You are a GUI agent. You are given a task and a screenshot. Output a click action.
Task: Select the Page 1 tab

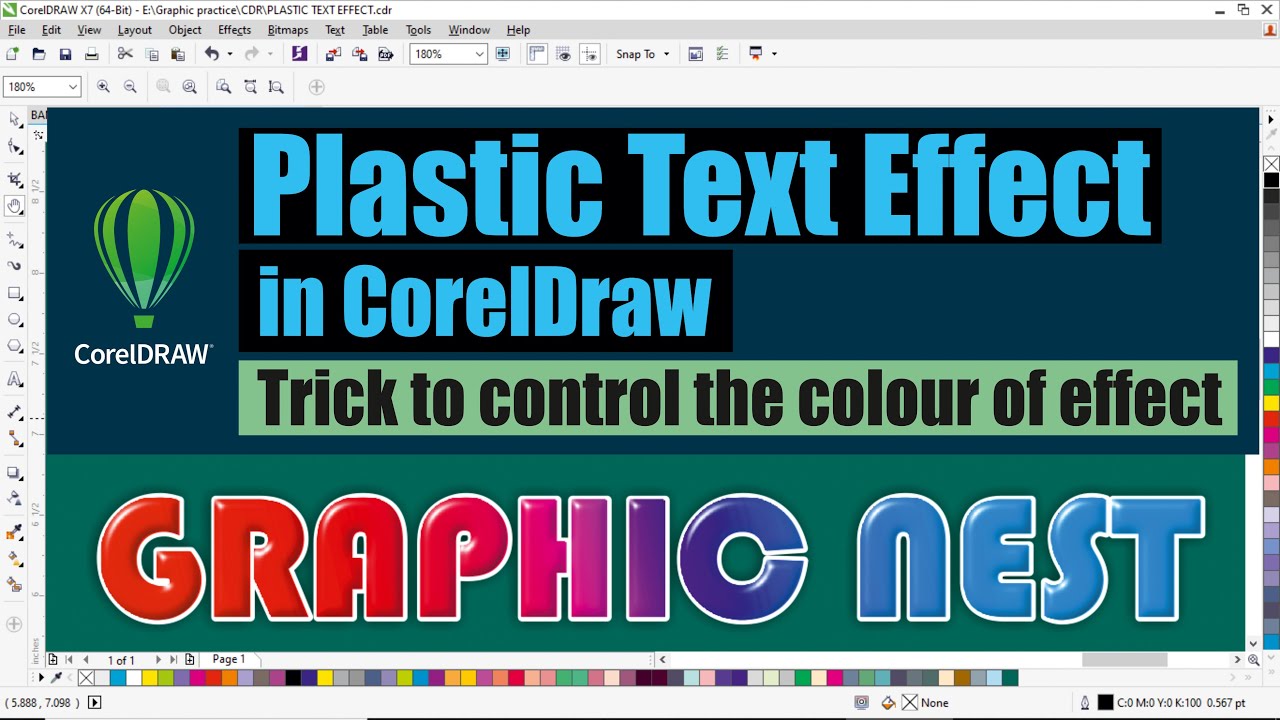229,659
